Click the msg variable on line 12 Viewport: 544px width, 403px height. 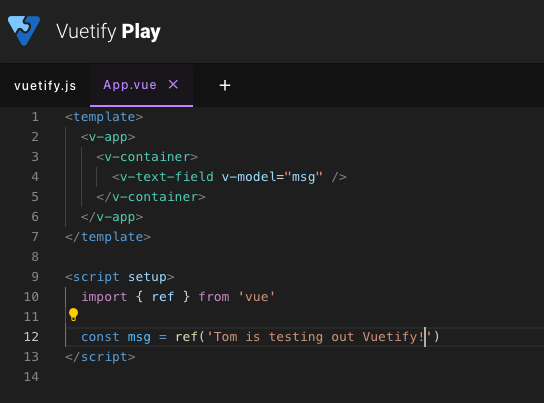coord(139,337)
